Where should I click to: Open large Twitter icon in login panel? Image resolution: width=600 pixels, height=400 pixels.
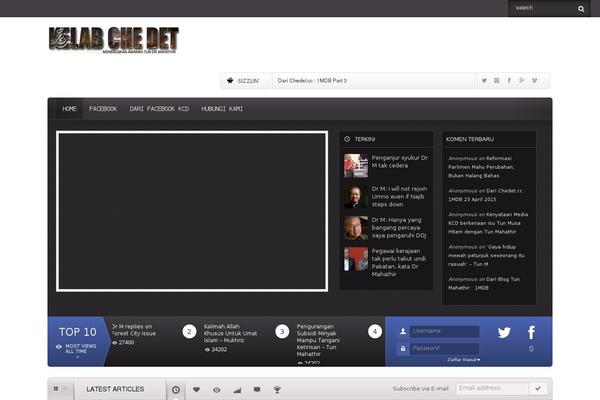click(x=504, y=332)
